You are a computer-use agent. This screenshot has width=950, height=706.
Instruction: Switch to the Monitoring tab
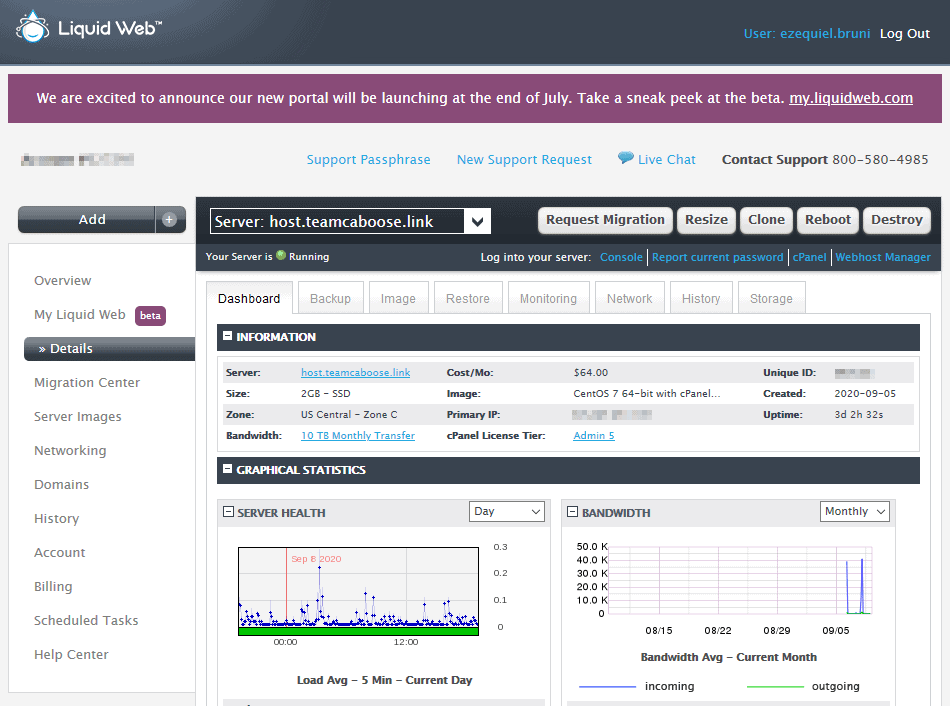click(548, 298)
